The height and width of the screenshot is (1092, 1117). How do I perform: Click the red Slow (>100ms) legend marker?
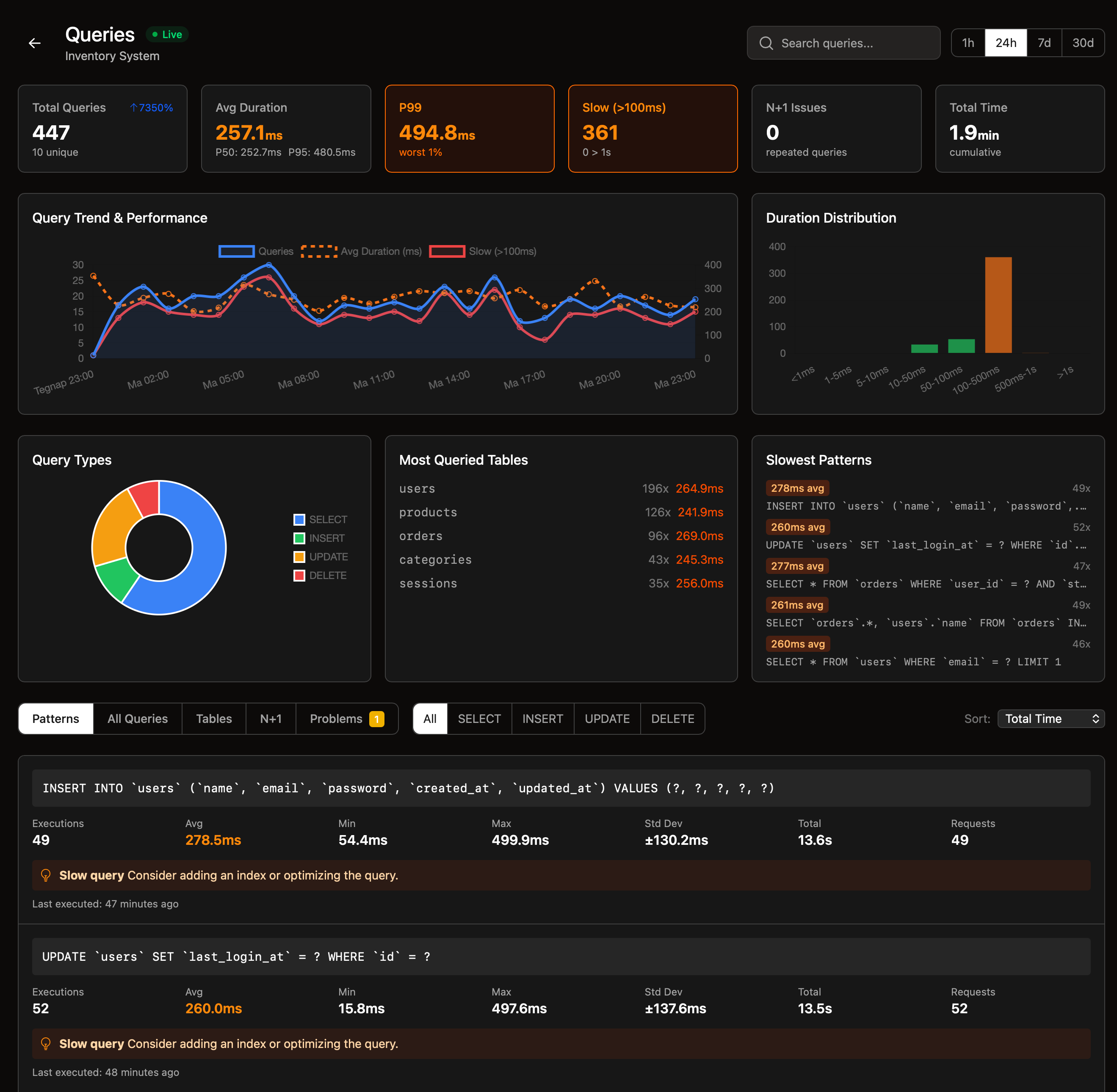(x=447, y=251)
